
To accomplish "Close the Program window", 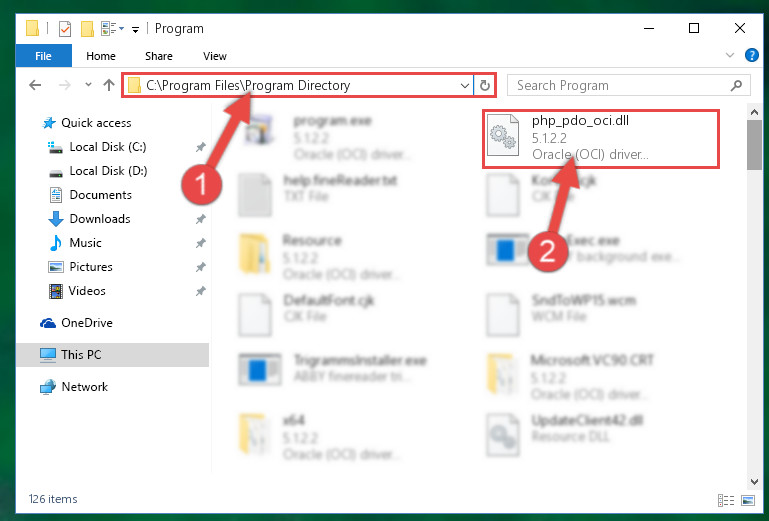I will click(x=740, y=28).
